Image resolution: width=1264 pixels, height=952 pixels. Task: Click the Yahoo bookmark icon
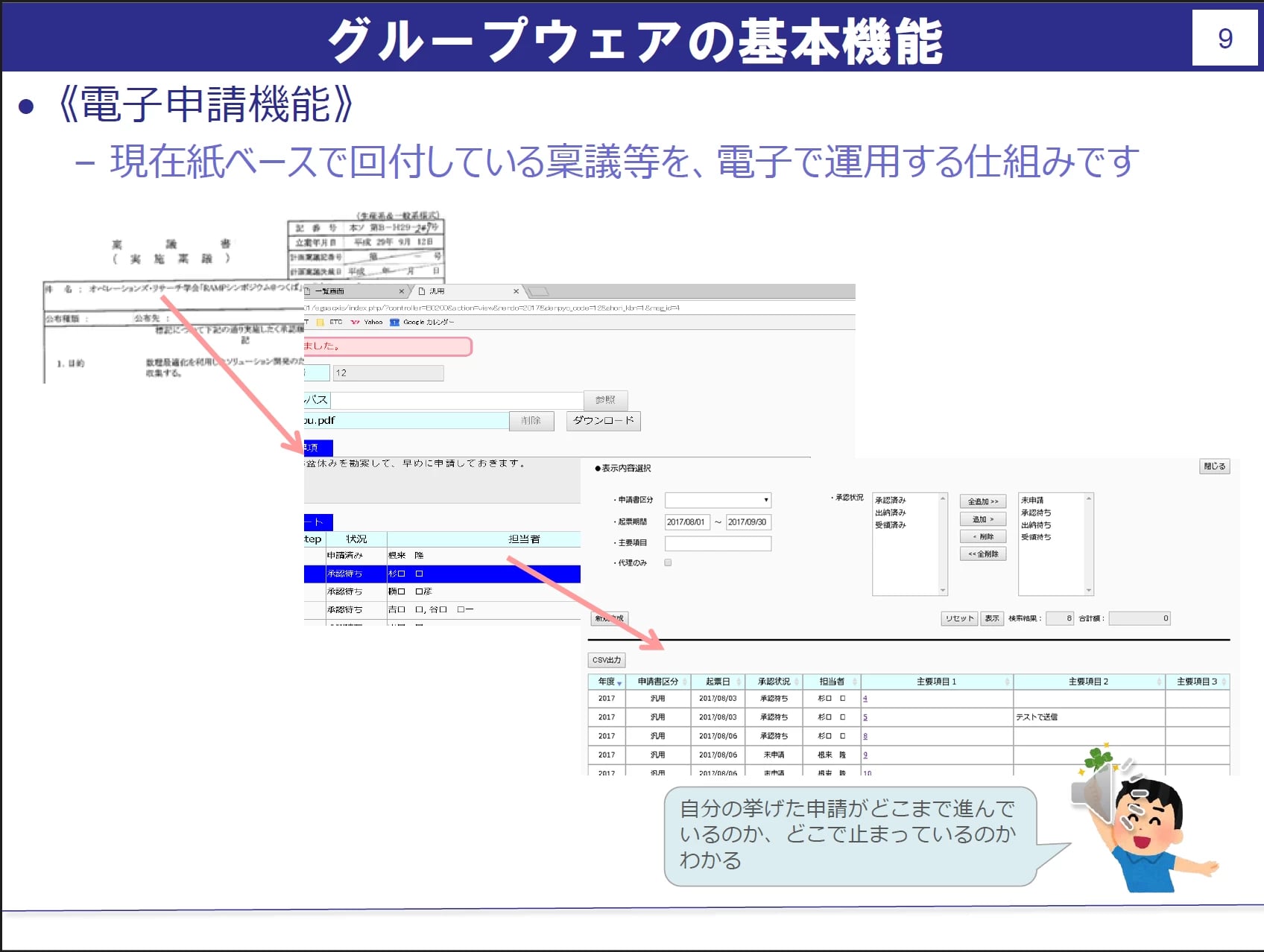pyautogui.click(x=355, y=323)
